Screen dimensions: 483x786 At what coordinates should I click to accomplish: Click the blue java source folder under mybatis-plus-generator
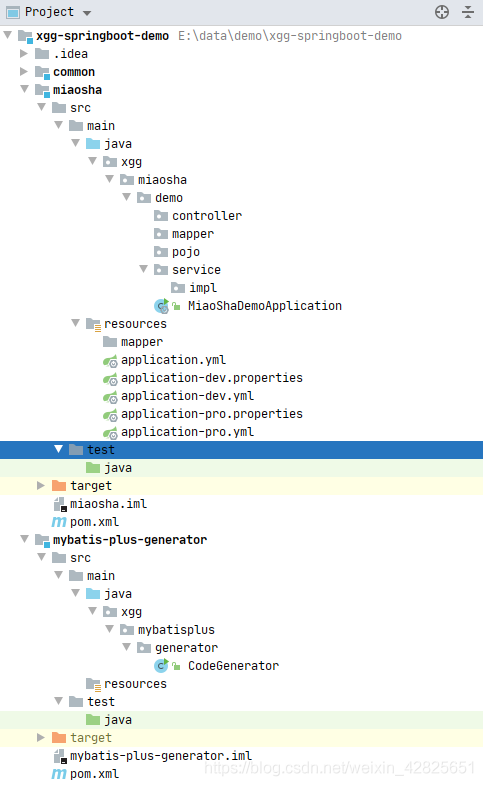(93, 594)
